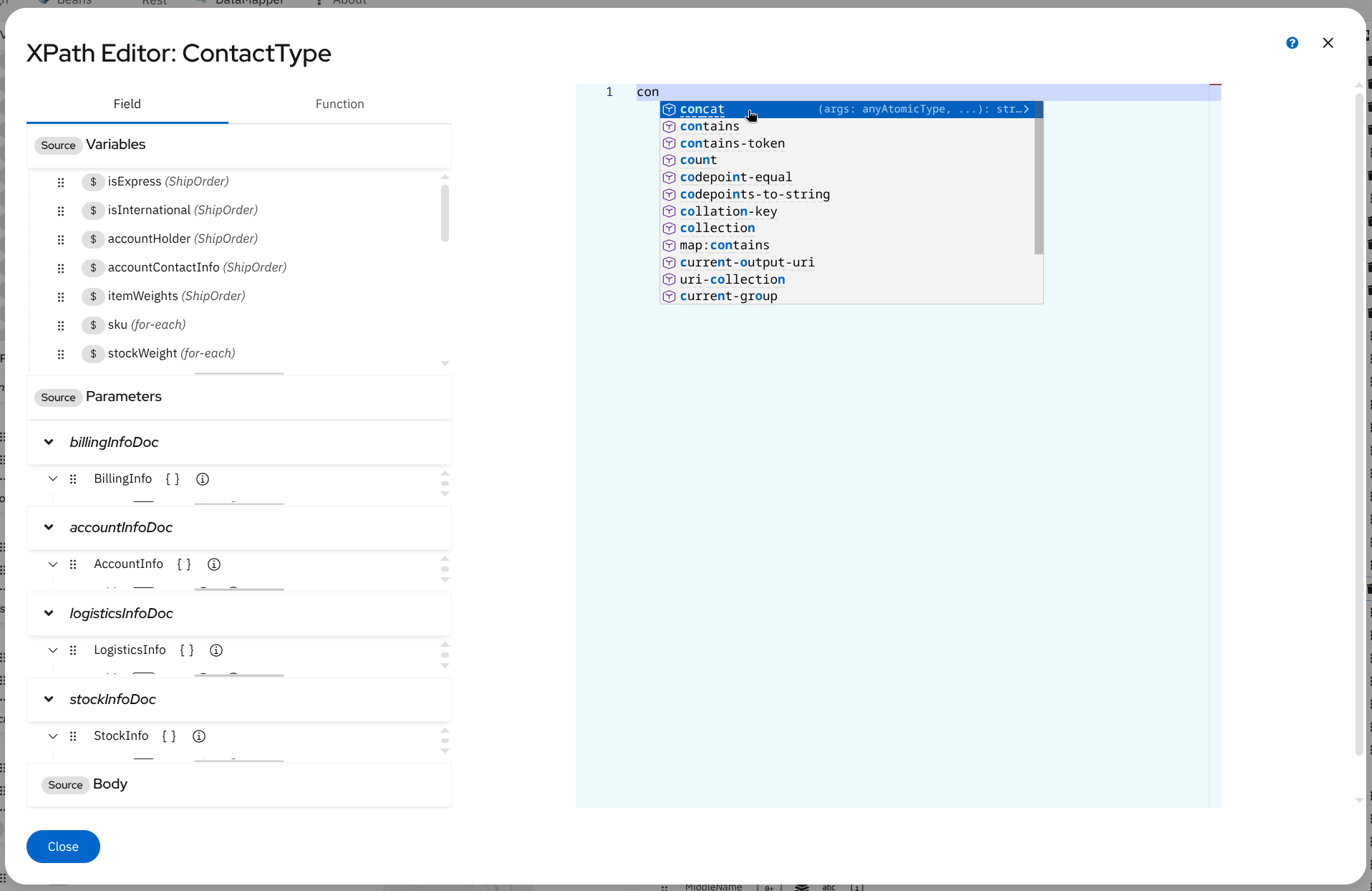Click the Source badge beside Parameters
The width and height of the screenshot is (1372, 891).
coord(58,398)
